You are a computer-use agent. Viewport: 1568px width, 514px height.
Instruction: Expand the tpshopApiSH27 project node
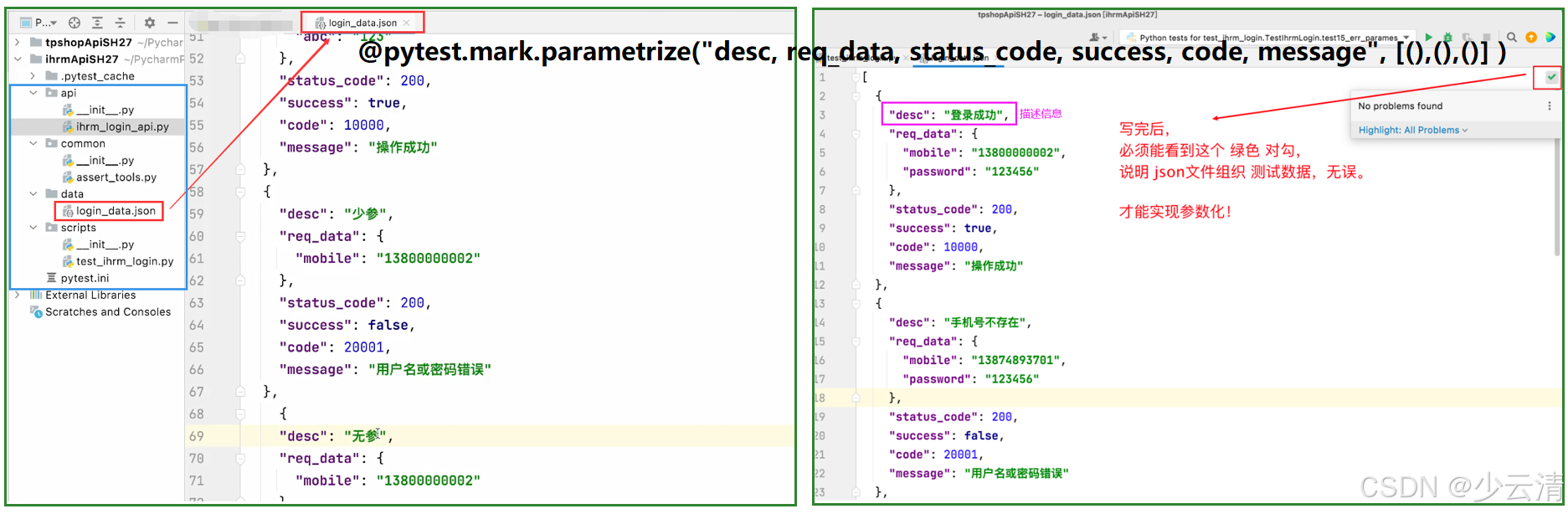pos(18,42)
